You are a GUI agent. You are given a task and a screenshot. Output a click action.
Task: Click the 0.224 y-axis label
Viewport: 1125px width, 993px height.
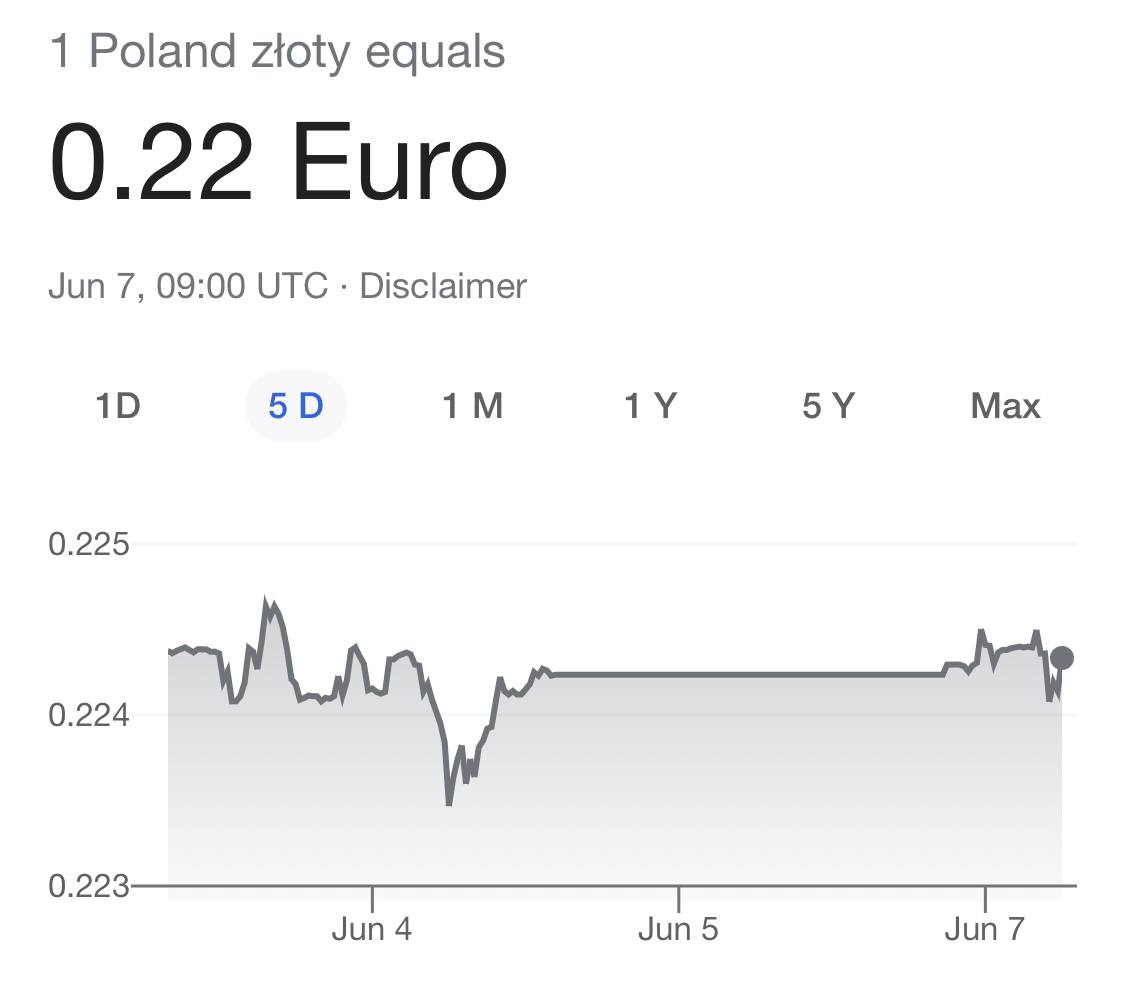click(x=89, y=715)
